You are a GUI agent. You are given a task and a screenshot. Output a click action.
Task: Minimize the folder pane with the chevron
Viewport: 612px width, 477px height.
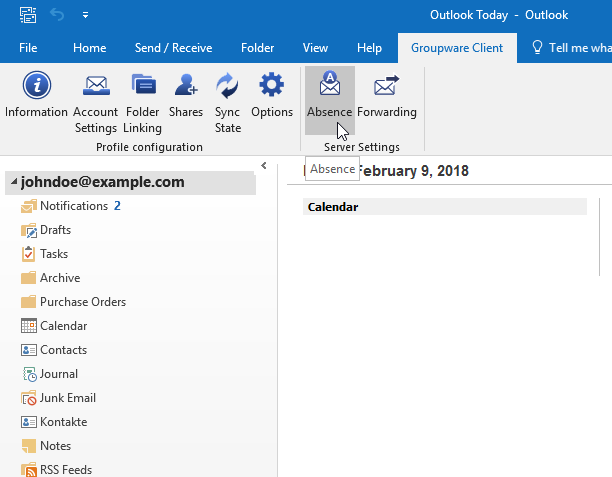[x=264, y=166]
